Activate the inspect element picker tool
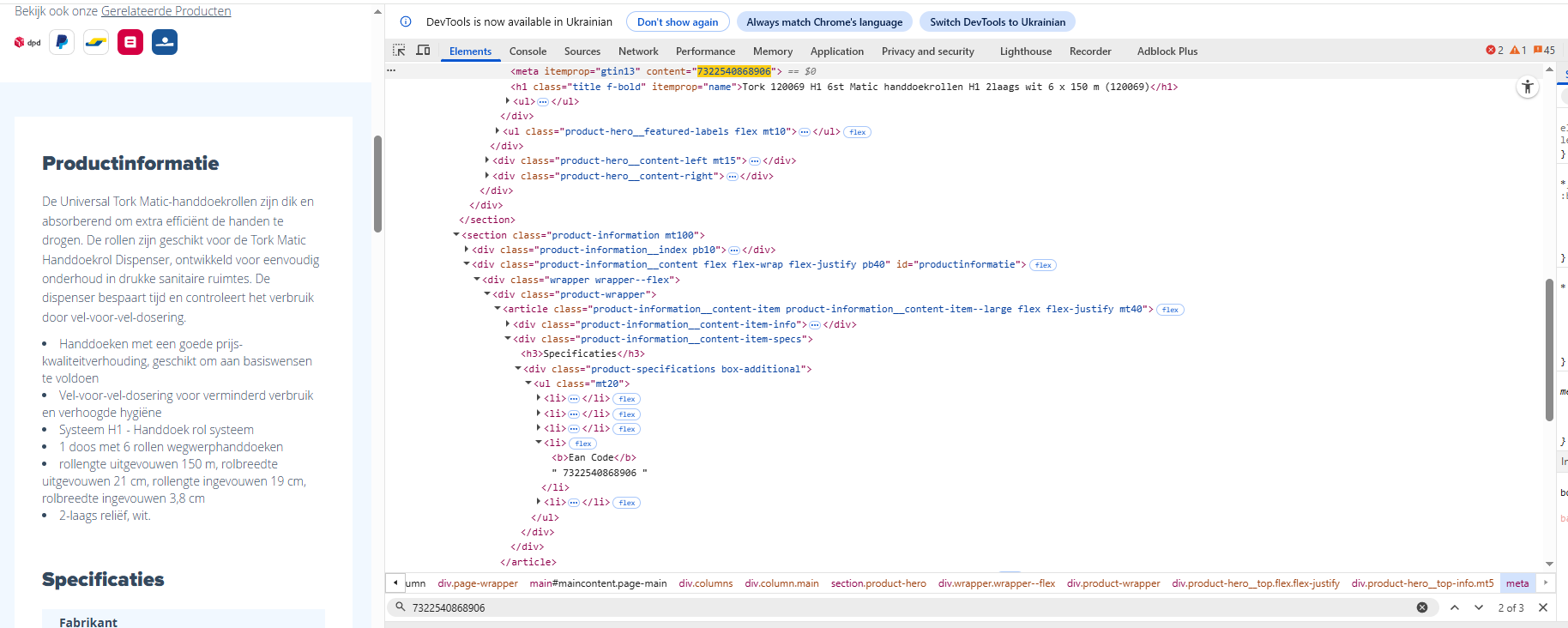 (x=399, y=51)
